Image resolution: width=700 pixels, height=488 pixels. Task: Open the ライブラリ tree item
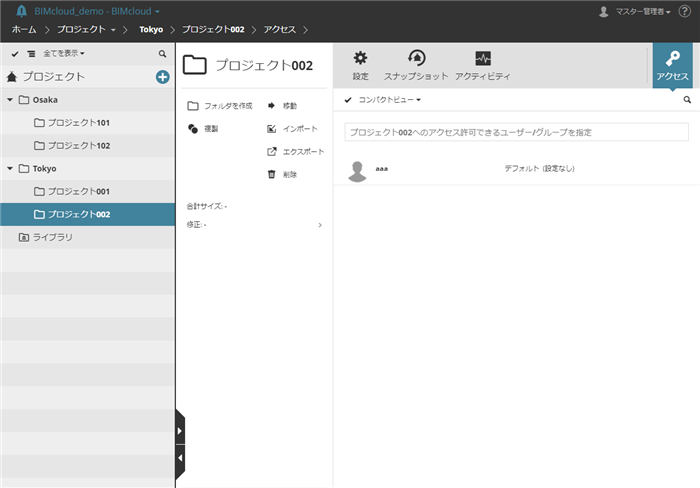click(88, 237)
